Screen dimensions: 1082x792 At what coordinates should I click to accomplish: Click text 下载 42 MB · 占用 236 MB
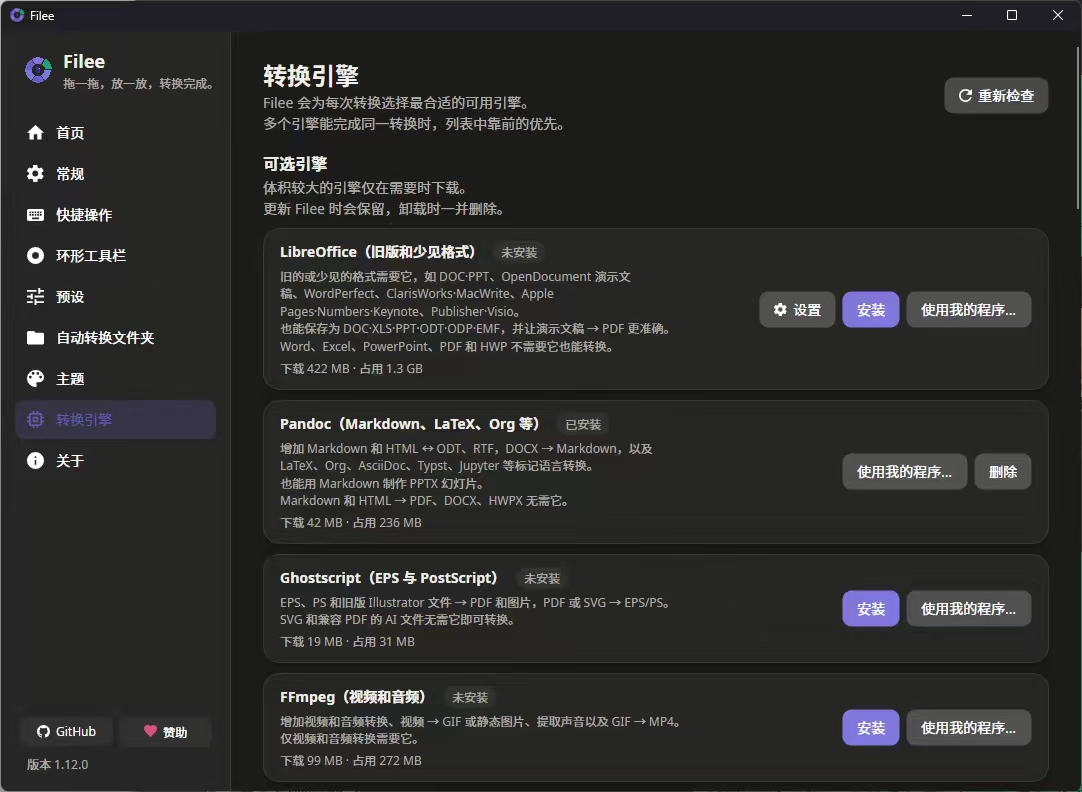pos(351,522)
